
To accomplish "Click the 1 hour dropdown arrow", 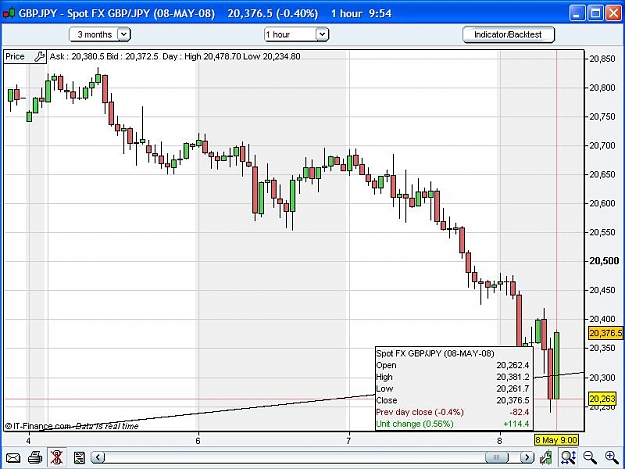I will point(322,34).
